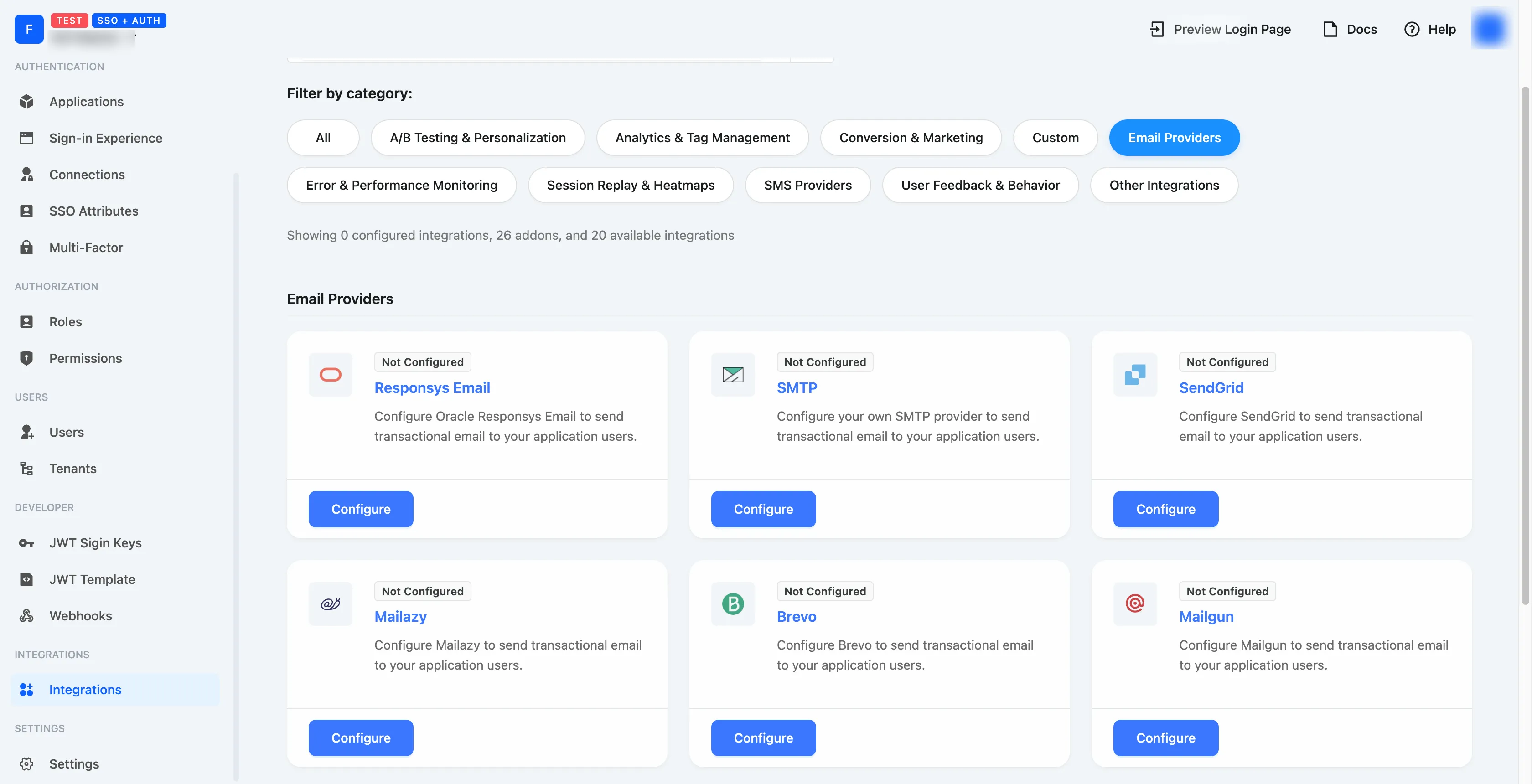
Task: Open the Mailazy provider link
Action: 400,616
